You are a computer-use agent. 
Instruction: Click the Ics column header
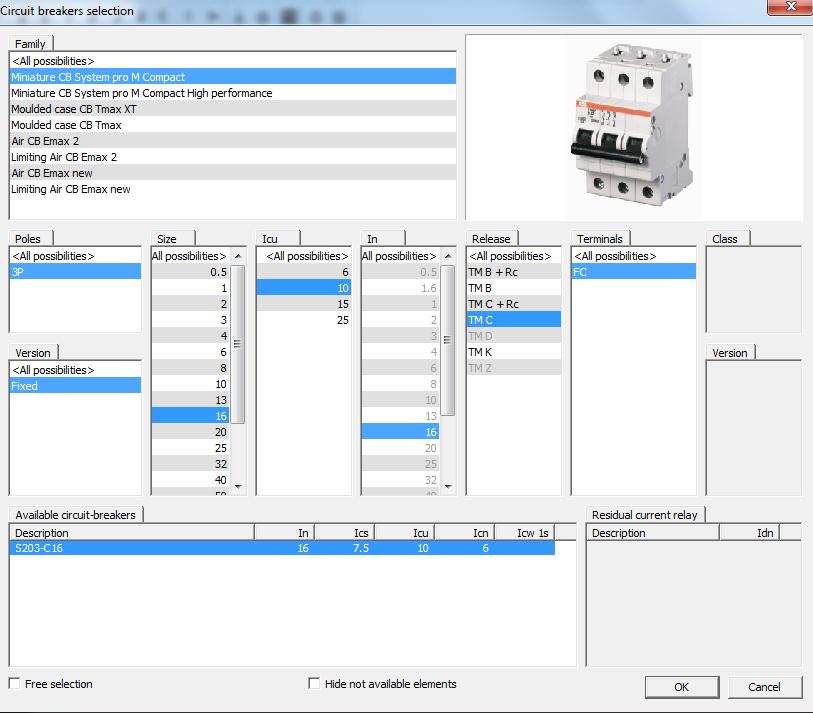345,533
